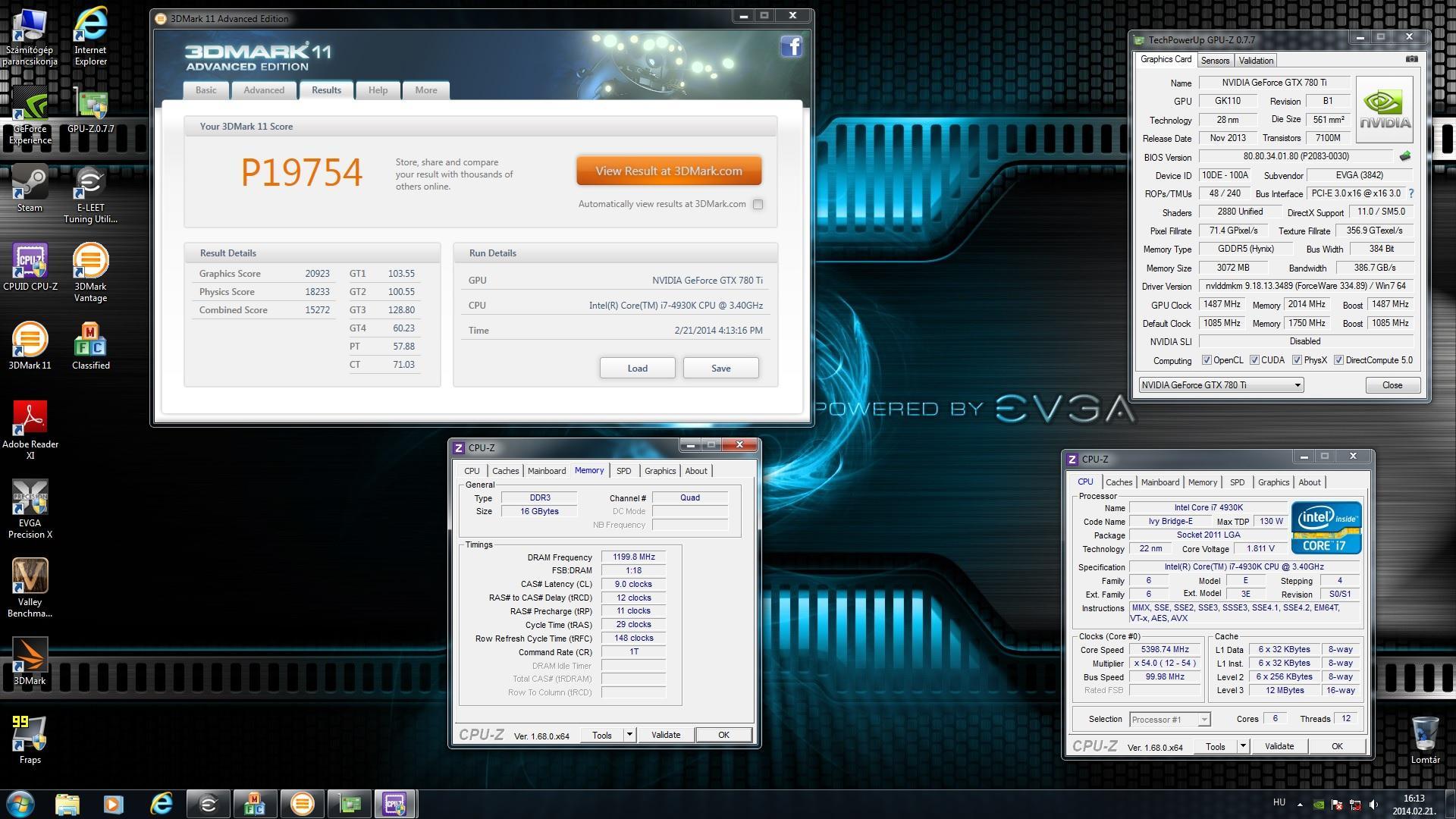Open the Számítógép parancsikonja desktop icon
Screen dimensions: 1456x819
pyautogui.click(x=30, y=35)
